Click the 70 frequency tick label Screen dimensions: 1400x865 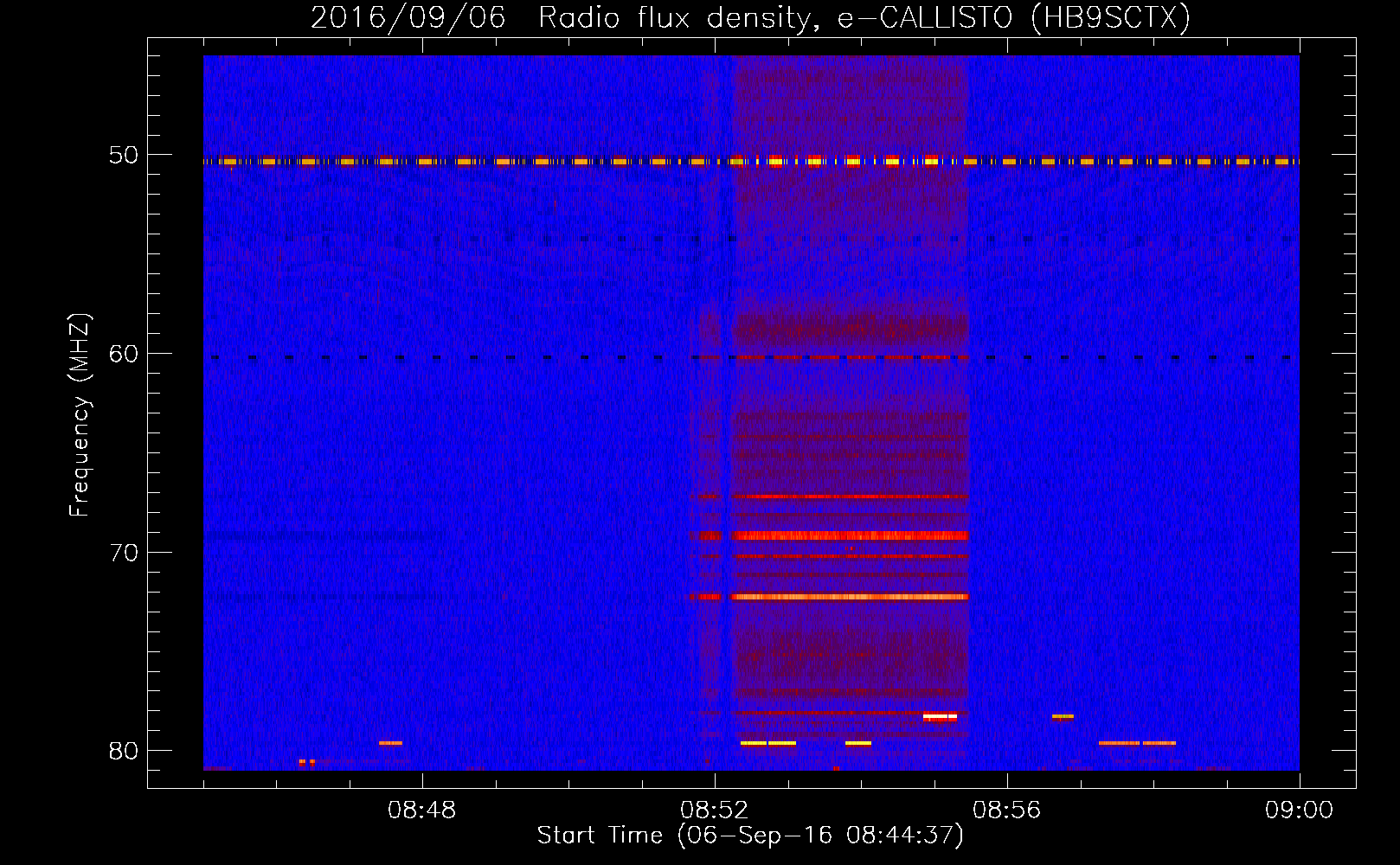click(123, 552)
